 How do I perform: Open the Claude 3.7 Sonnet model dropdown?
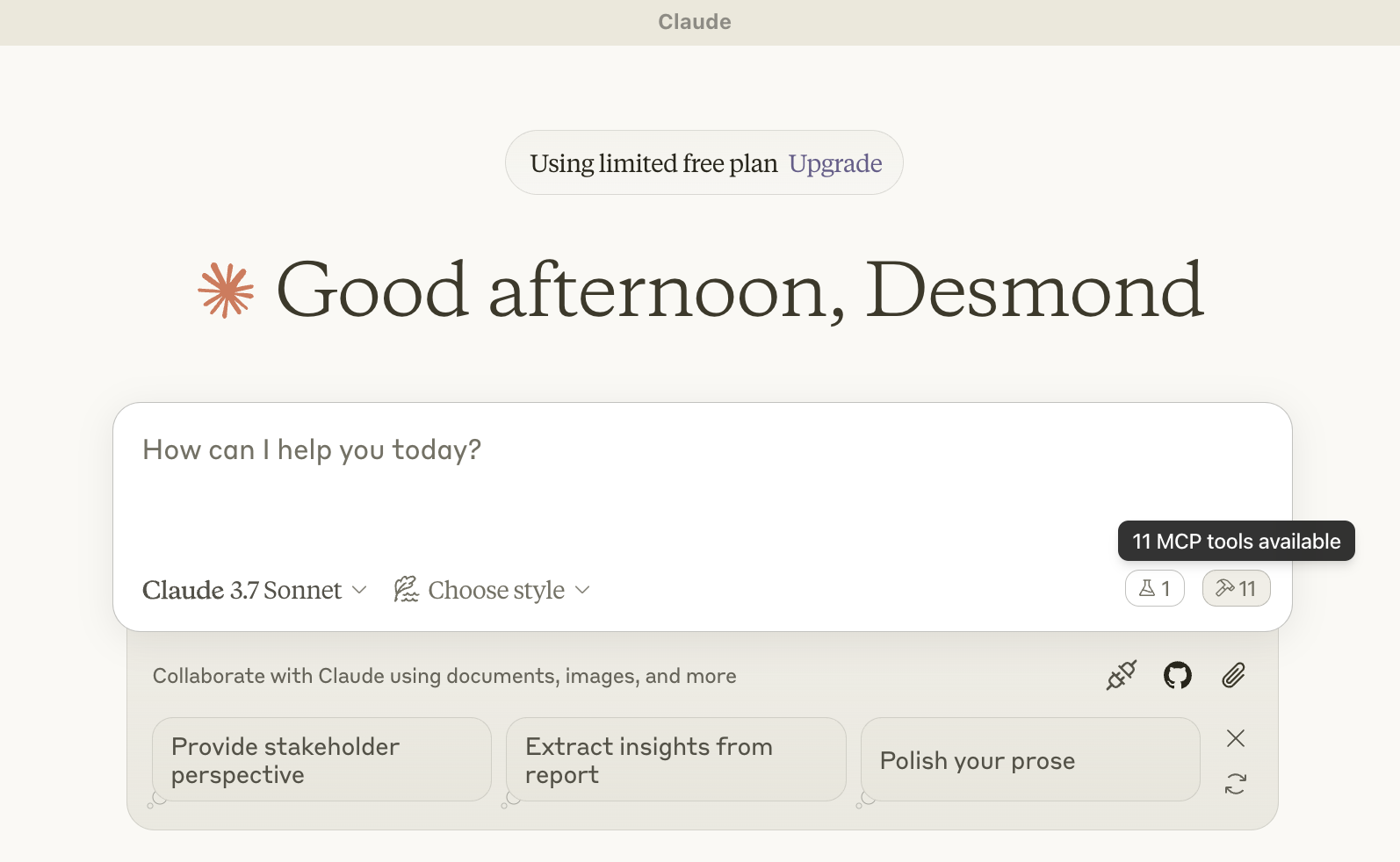tap(254, 590)
